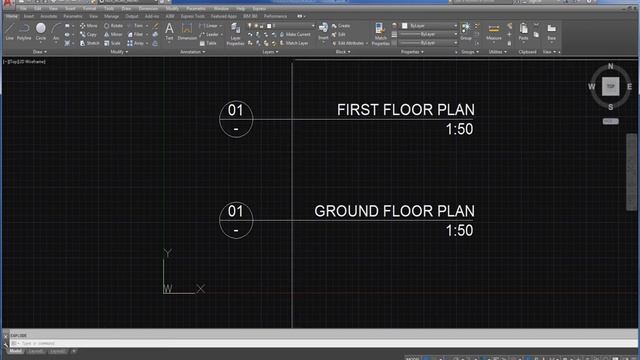Open the lineweight ByLayer dropdown
The image size is (640, 360).
coord(429,34)
